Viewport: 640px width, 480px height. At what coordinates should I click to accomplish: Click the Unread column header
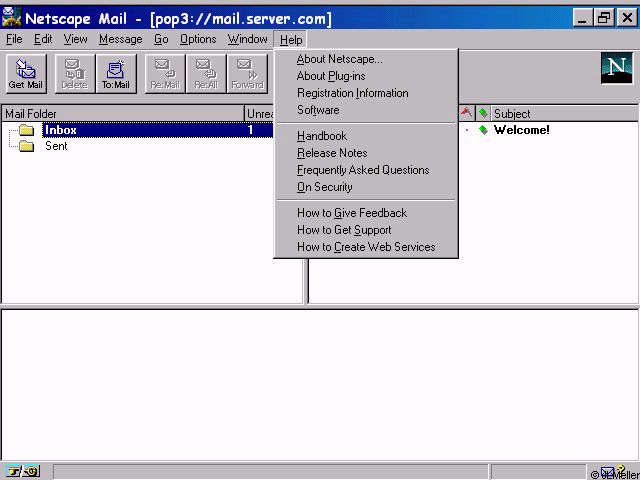tap(260, 113)
